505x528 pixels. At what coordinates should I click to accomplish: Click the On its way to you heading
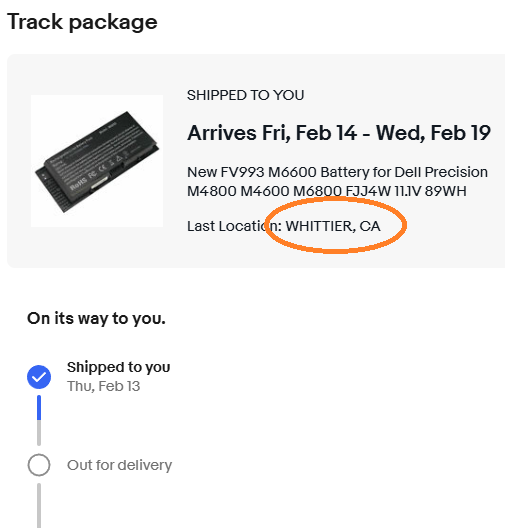(96, 318)
